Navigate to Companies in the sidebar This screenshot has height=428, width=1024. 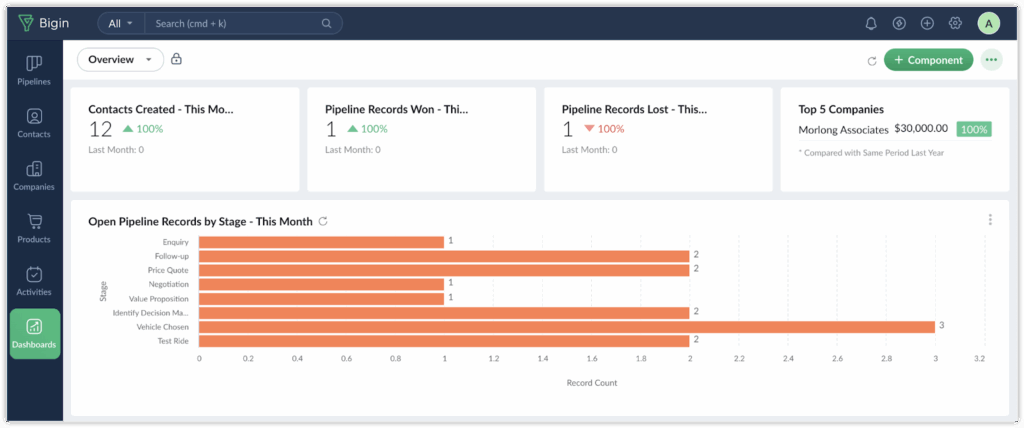click(x=34, y=176)
